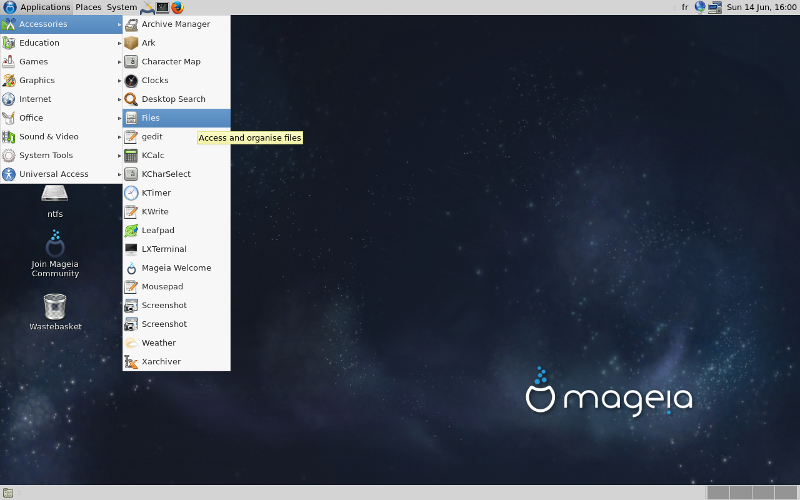Click the Mageia logo in Applications button
800x500 pixels.
click(x=10, y=7)
